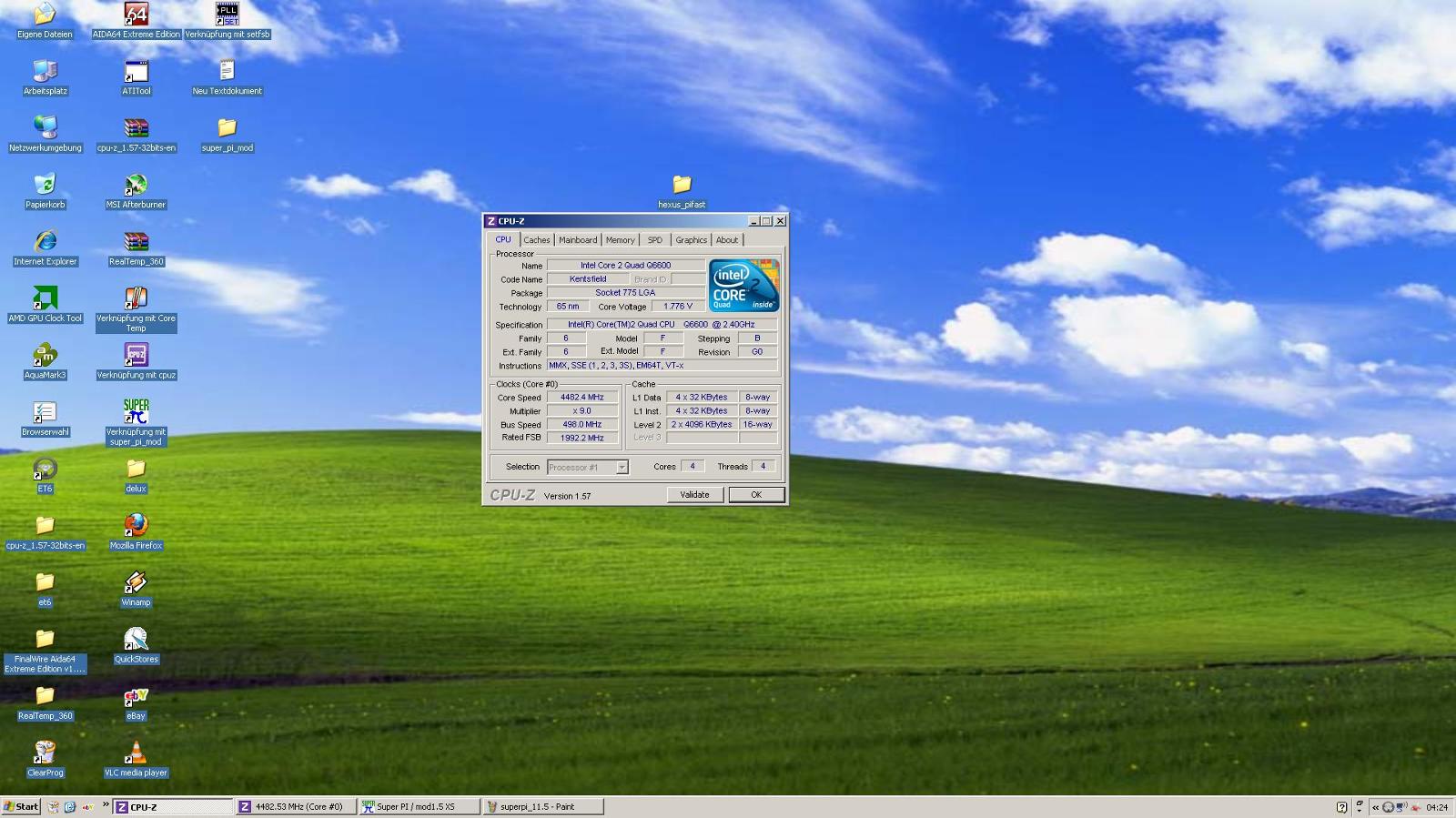Switch to Memory tab in CPU-Z
The image size is (1456, 818).
point(620,240)
